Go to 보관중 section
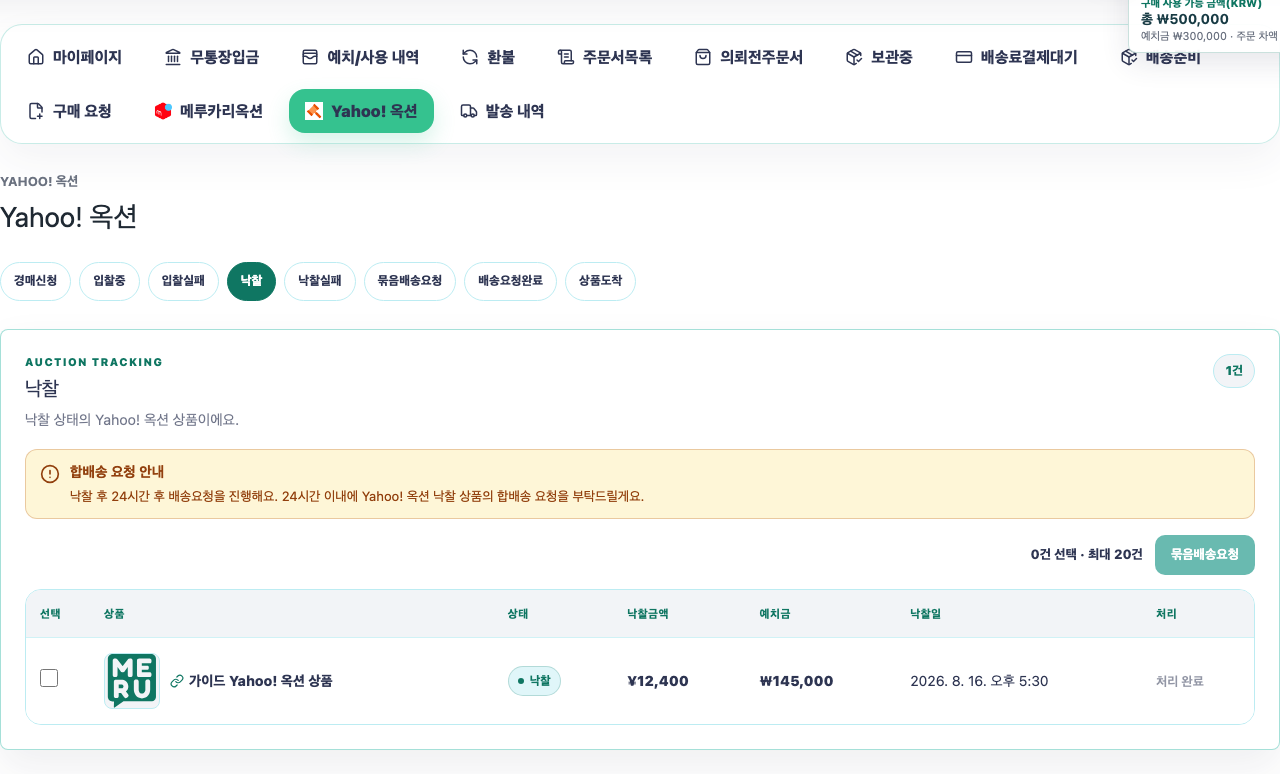This screenshot has height=774, width=1280. [x=879, y=57]
